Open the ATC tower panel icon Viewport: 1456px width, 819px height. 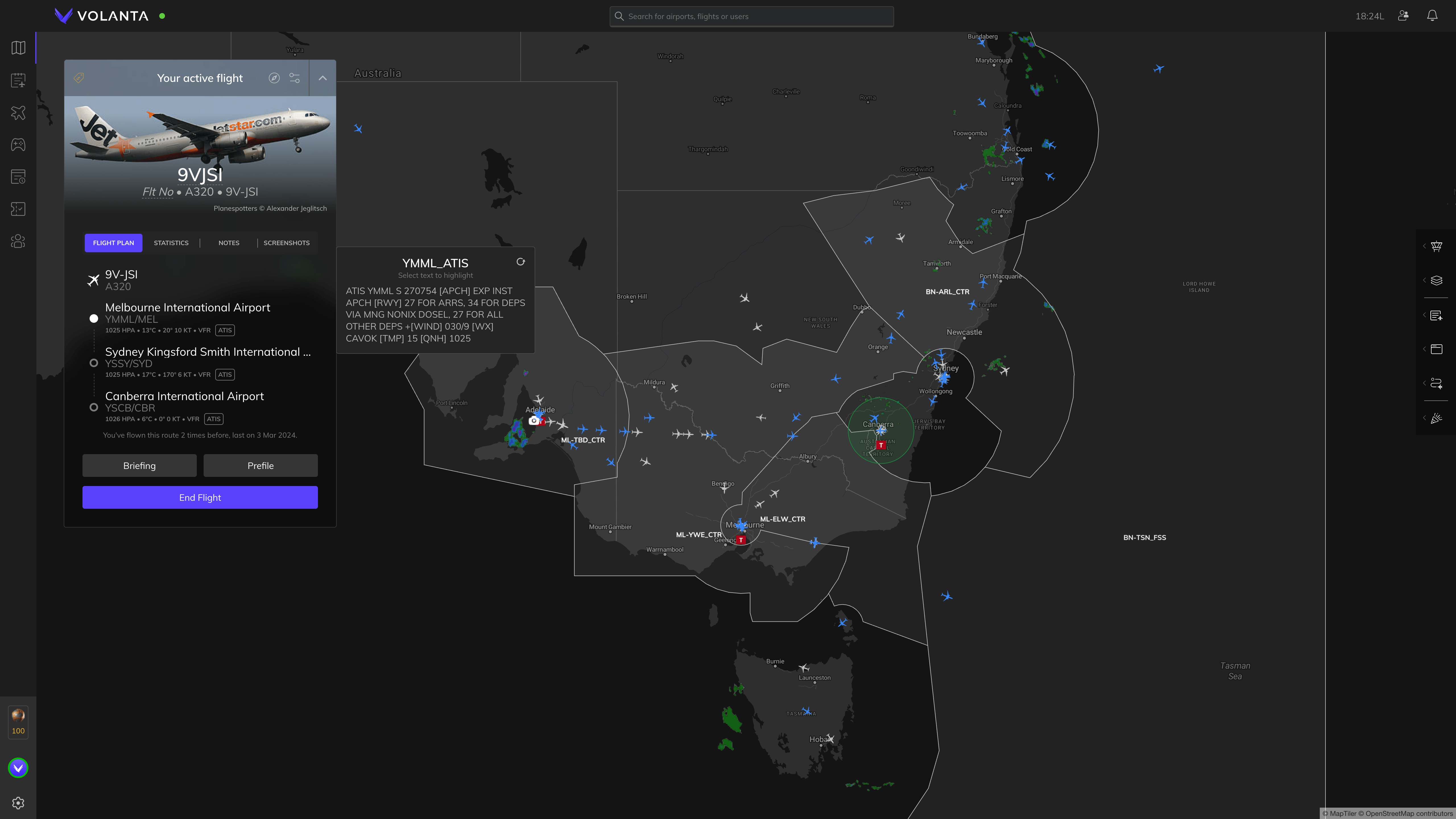pos(1436,246)
